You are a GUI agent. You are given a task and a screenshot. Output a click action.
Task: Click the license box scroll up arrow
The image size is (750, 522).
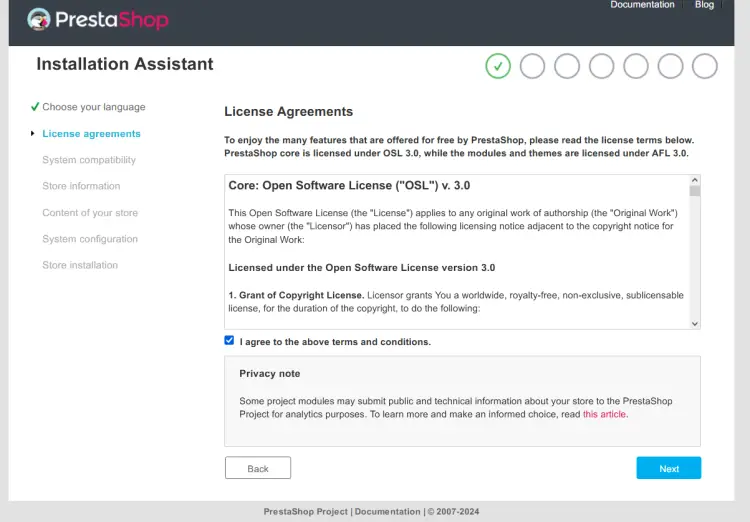click(x=695, y=180)
